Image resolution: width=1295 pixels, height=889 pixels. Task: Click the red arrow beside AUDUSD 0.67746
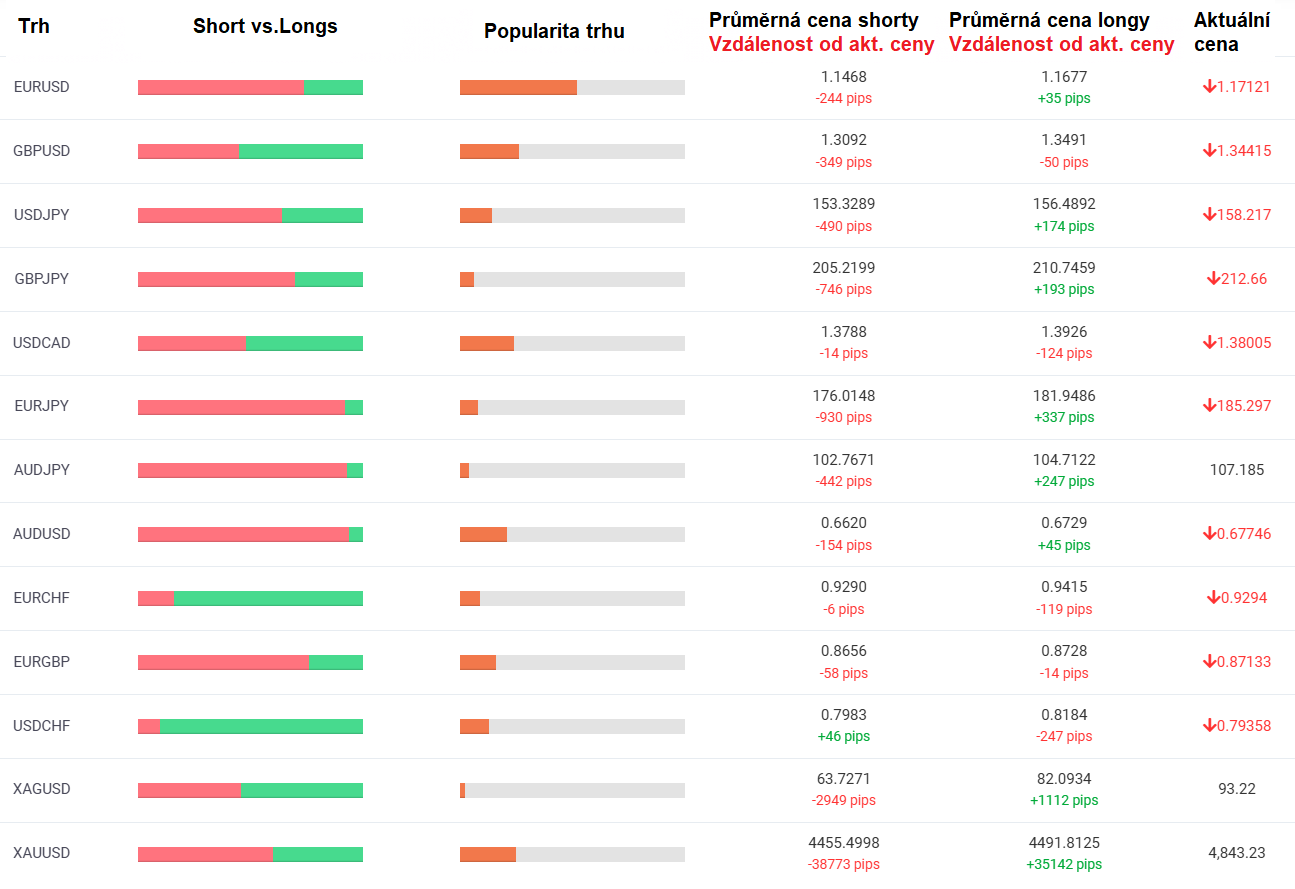click(x=1209, y=534)
